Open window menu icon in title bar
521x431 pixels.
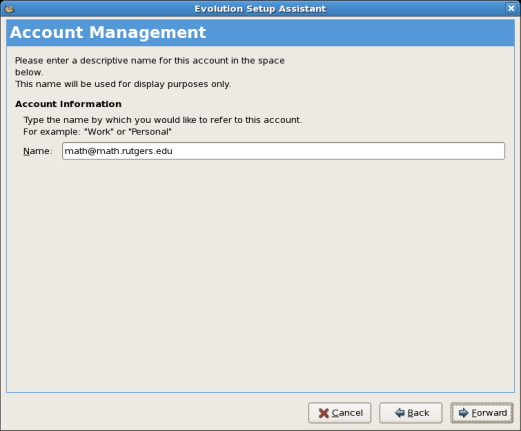9,8
